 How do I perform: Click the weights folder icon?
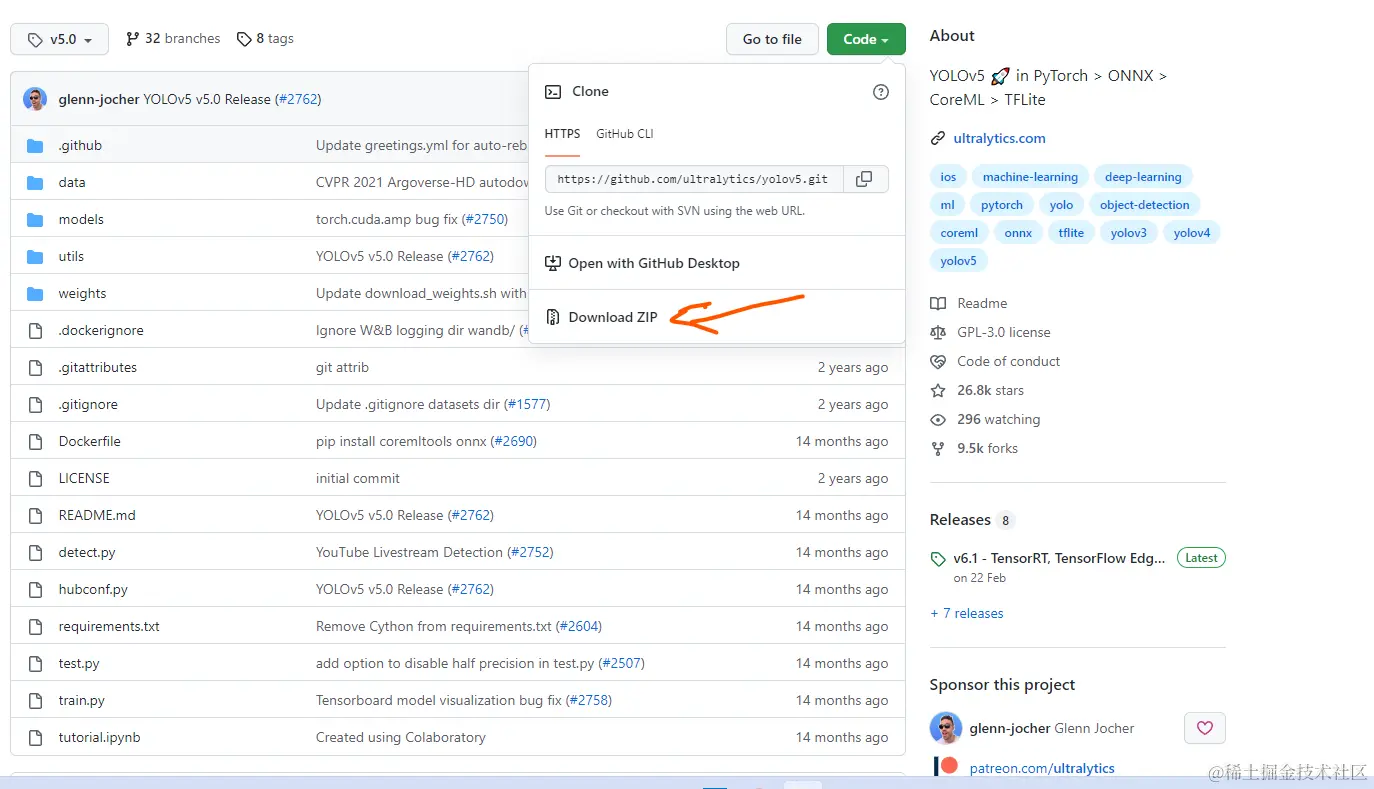[x=35, y=294]
